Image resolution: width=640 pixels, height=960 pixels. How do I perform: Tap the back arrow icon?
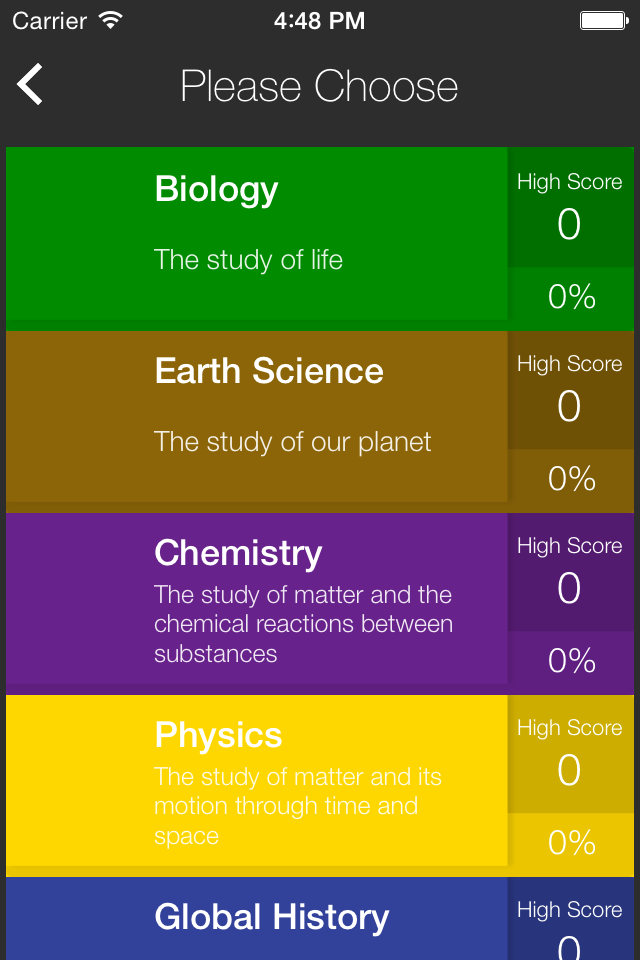click(29, 84)
